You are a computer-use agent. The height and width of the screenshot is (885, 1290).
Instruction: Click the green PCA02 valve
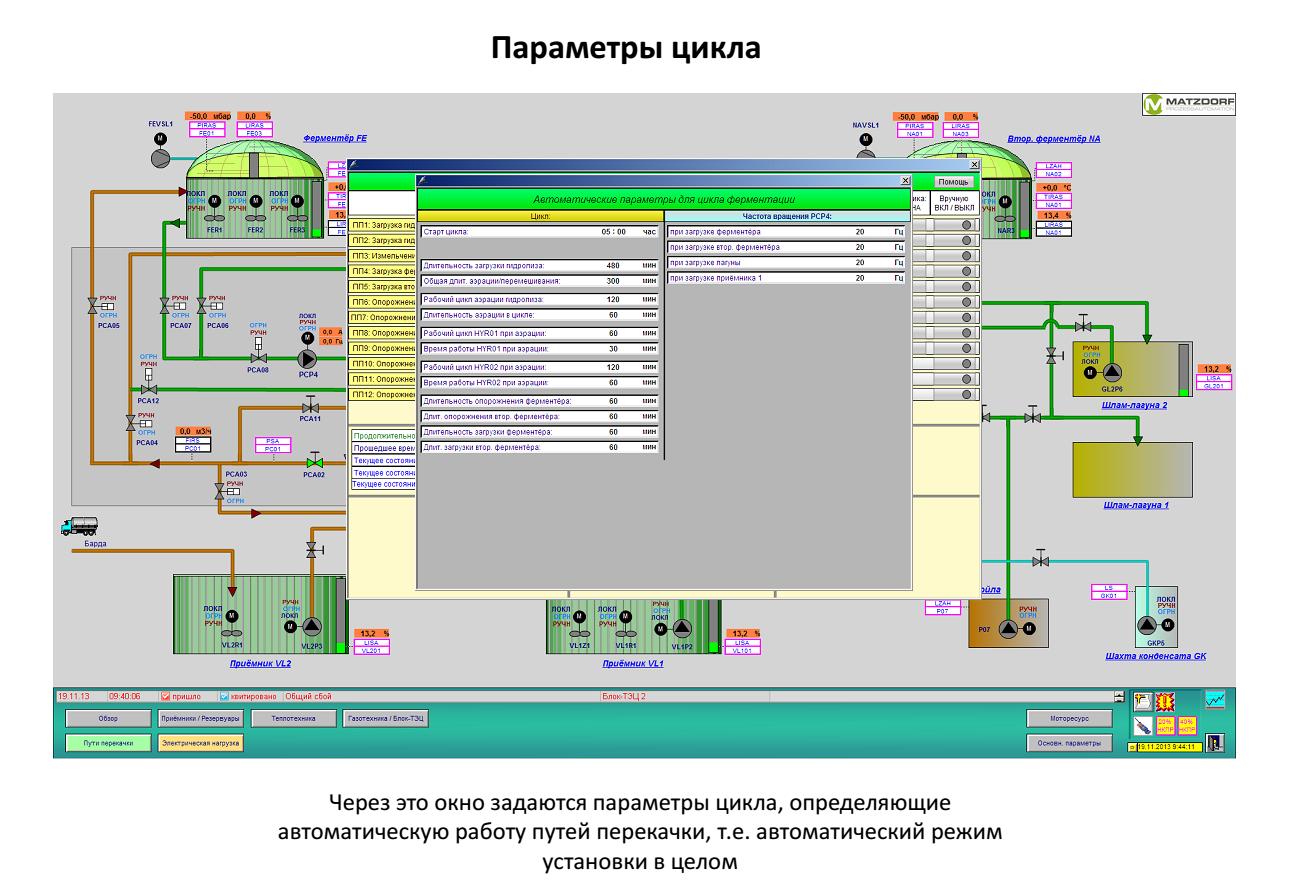(x=314, y=462)
